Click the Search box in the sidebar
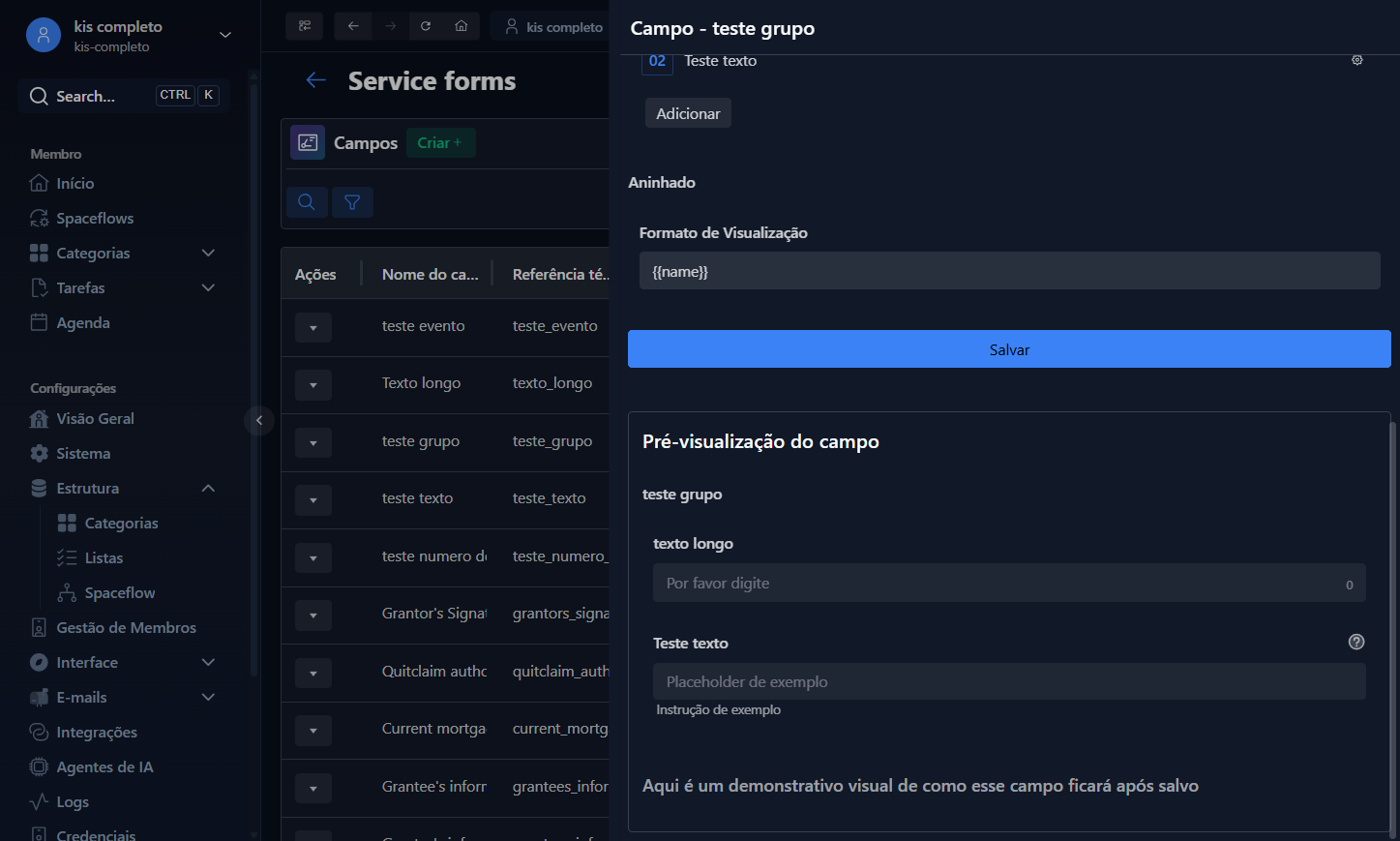Screen dimensions: 1400x841 pos(124,96)
